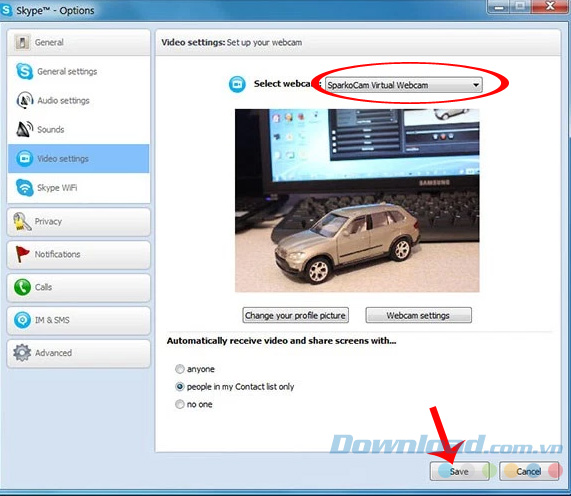Click webcam icon beside Select webcam

tap(237, 84)
